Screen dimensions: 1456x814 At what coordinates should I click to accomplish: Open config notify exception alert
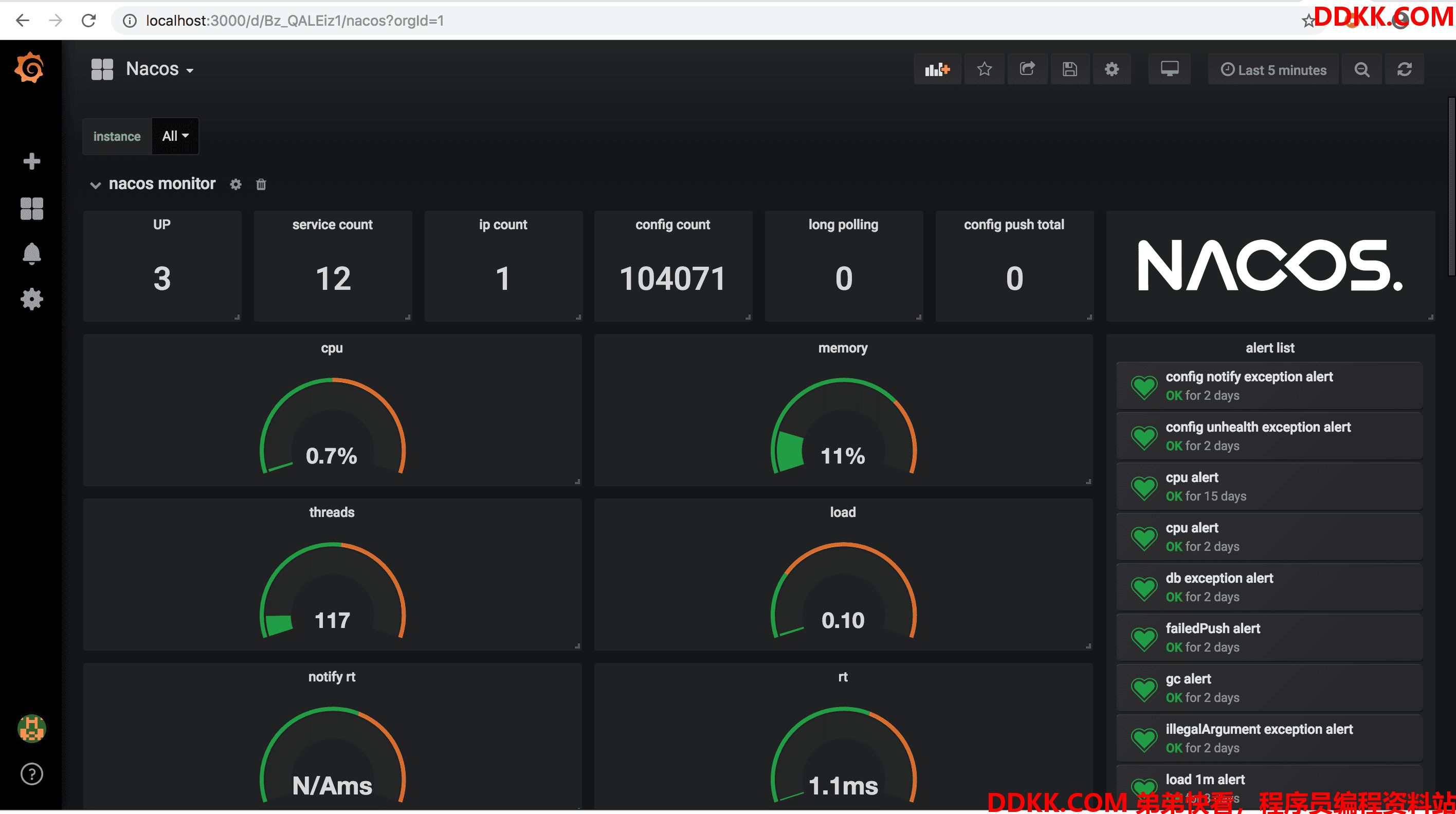tap(1269, 385)
